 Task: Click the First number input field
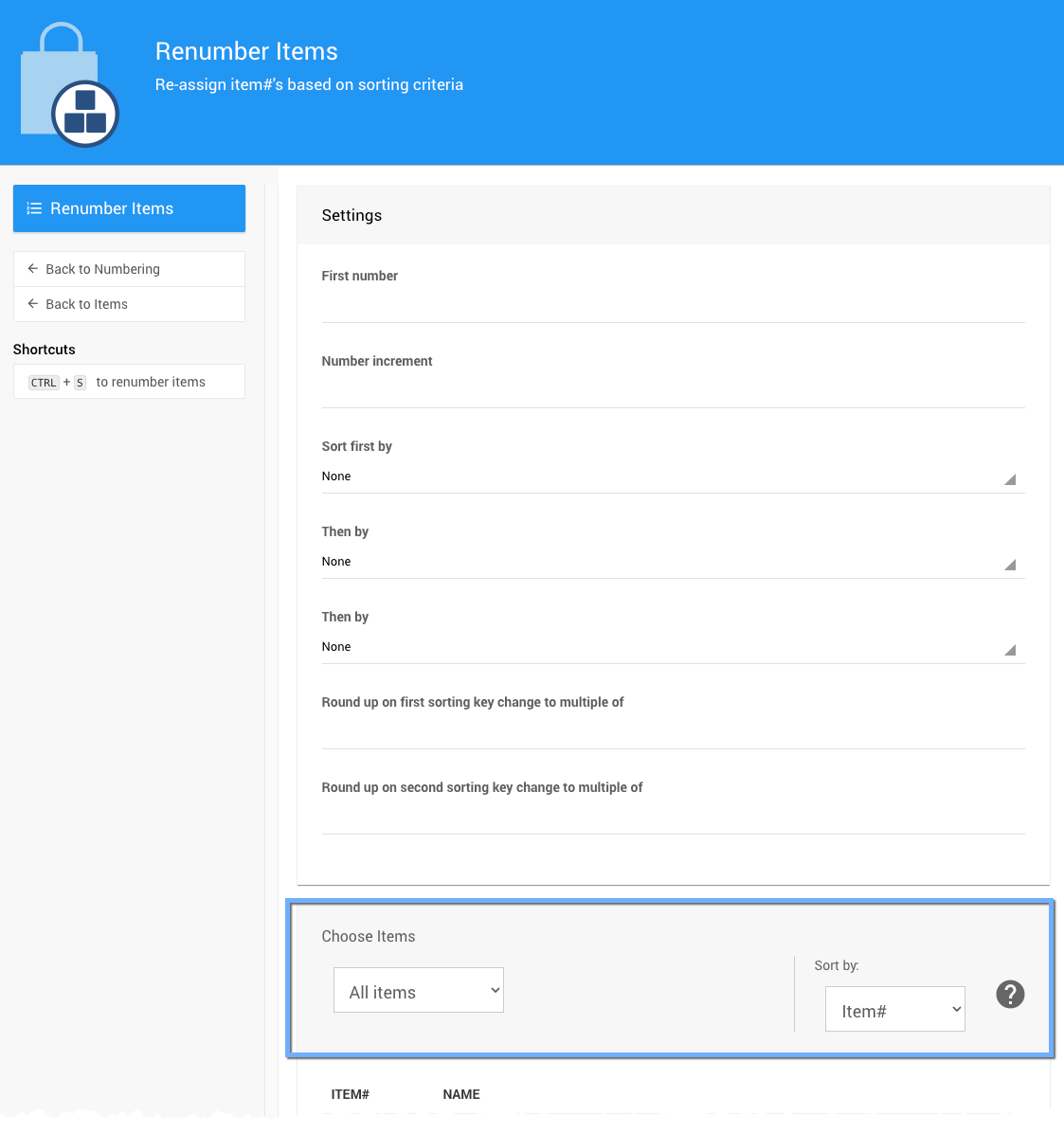click(672, 305)
